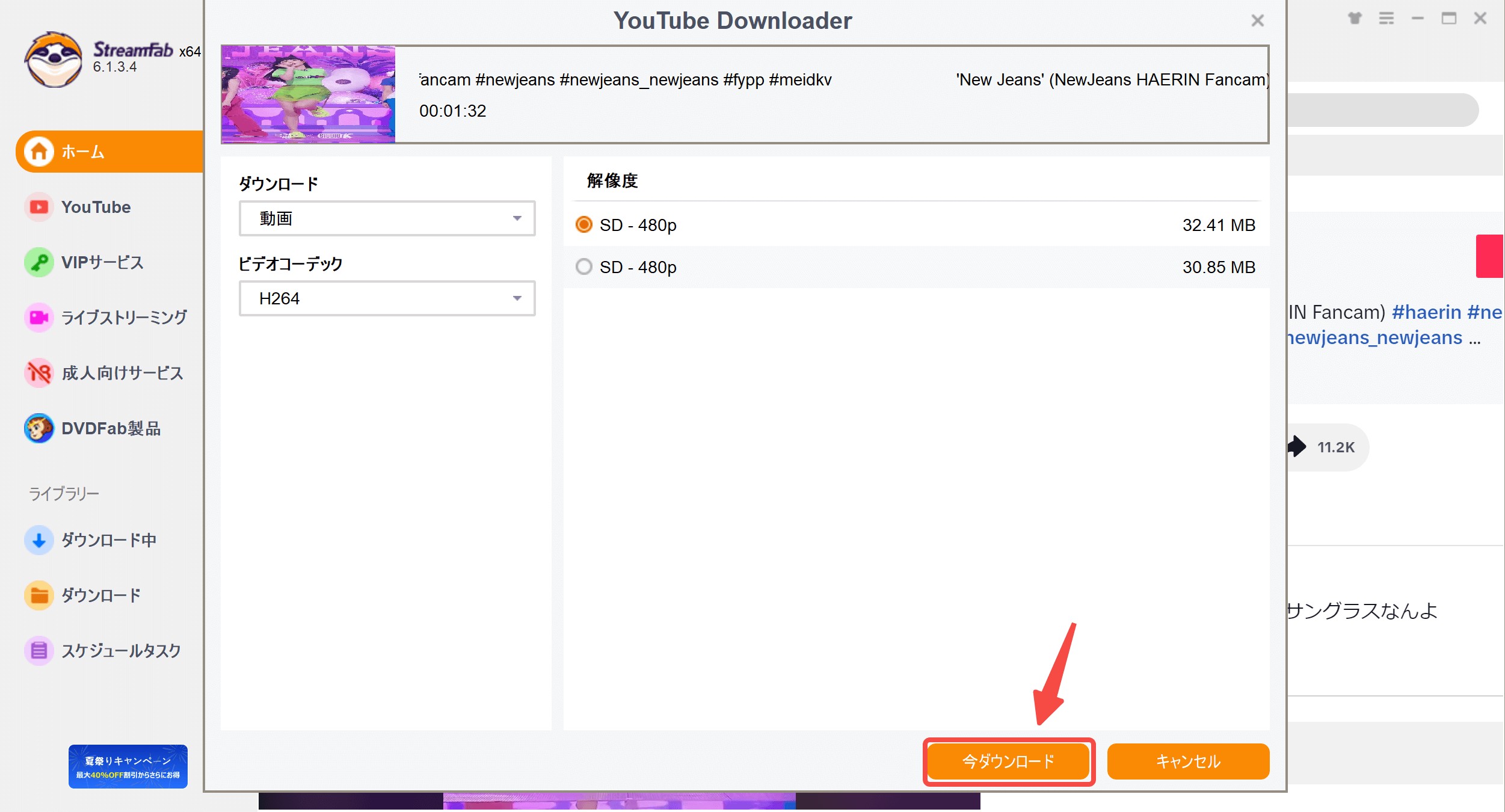
Task: Click the home house icon
Action: click(39, 152)
